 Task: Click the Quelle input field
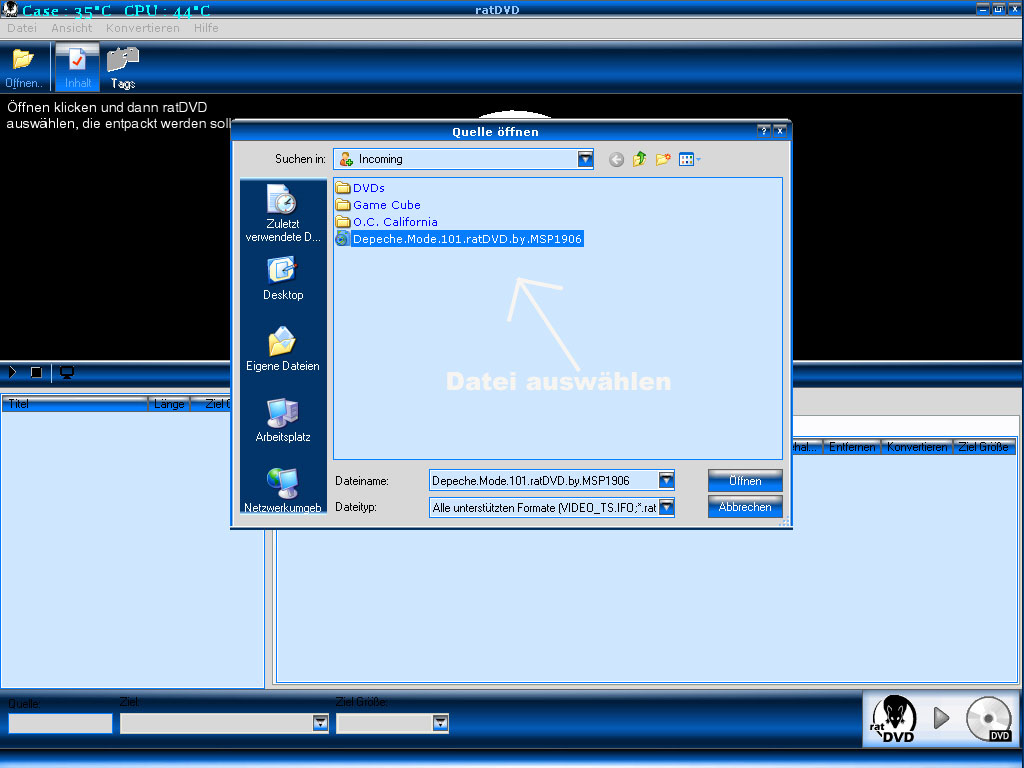60,723
